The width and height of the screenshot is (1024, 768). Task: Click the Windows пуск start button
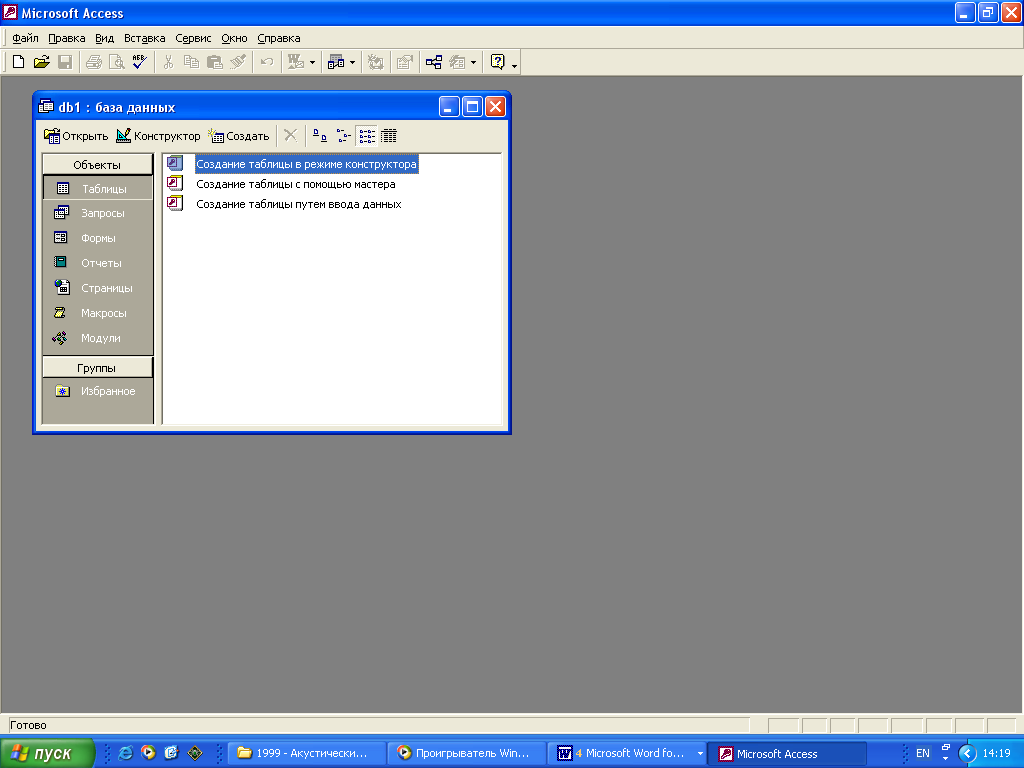pos(48,753)
